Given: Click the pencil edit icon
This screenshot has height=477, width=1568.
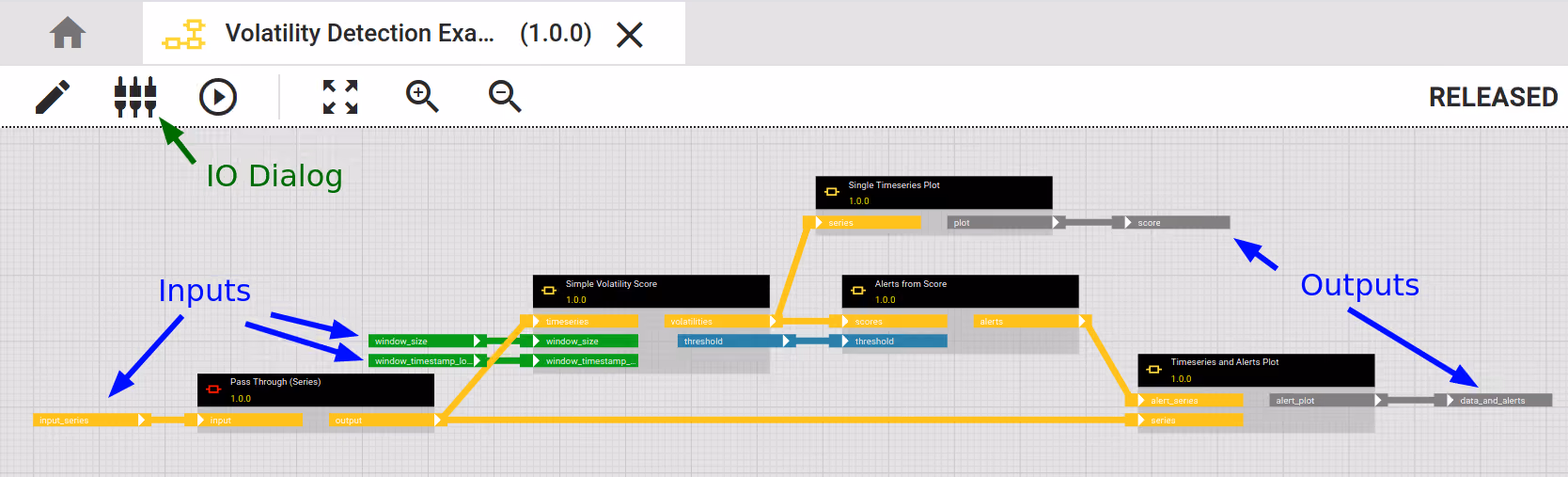Looking at the screenshot, I should 53,97.
